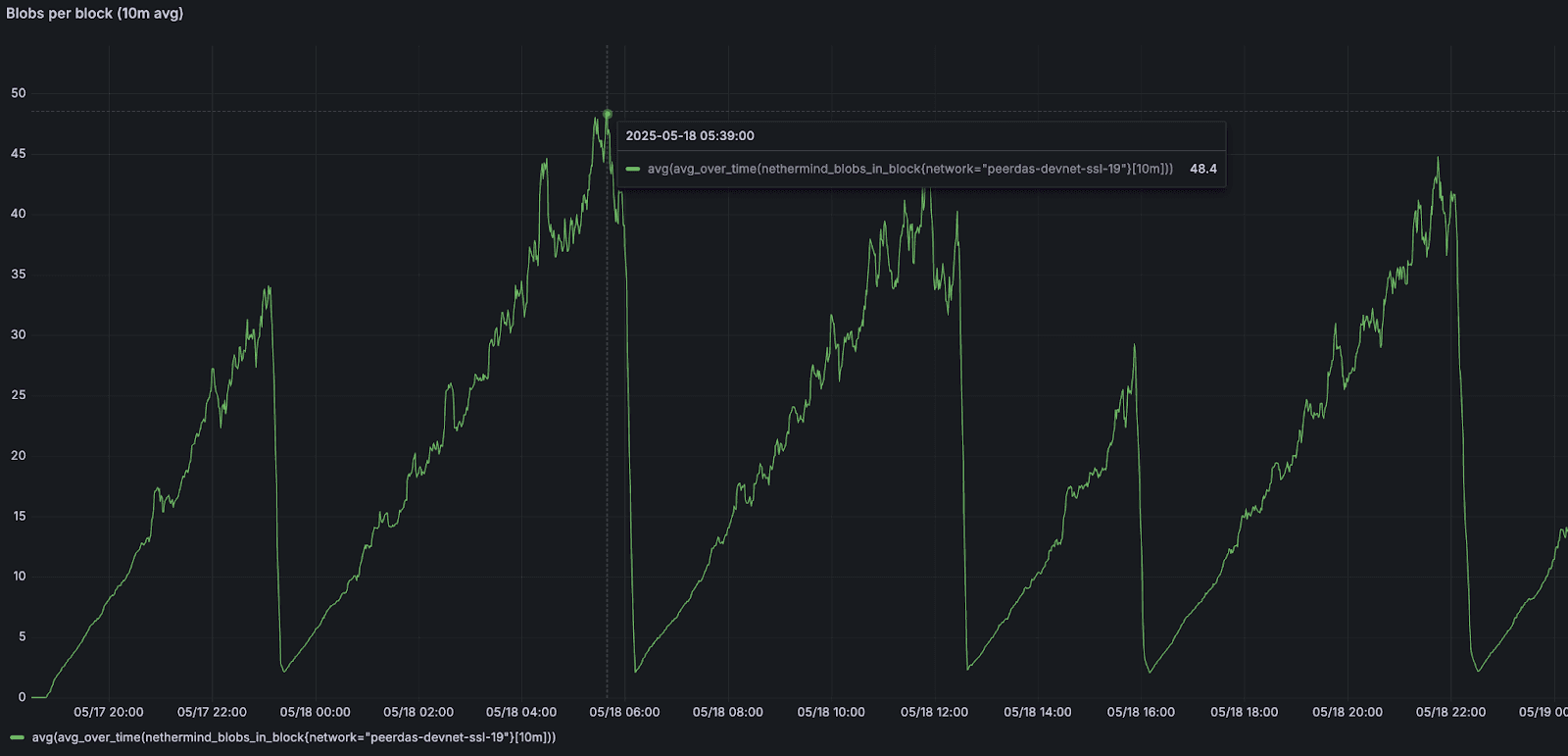Click the 35 y-axis tick label

click(19, 275)
